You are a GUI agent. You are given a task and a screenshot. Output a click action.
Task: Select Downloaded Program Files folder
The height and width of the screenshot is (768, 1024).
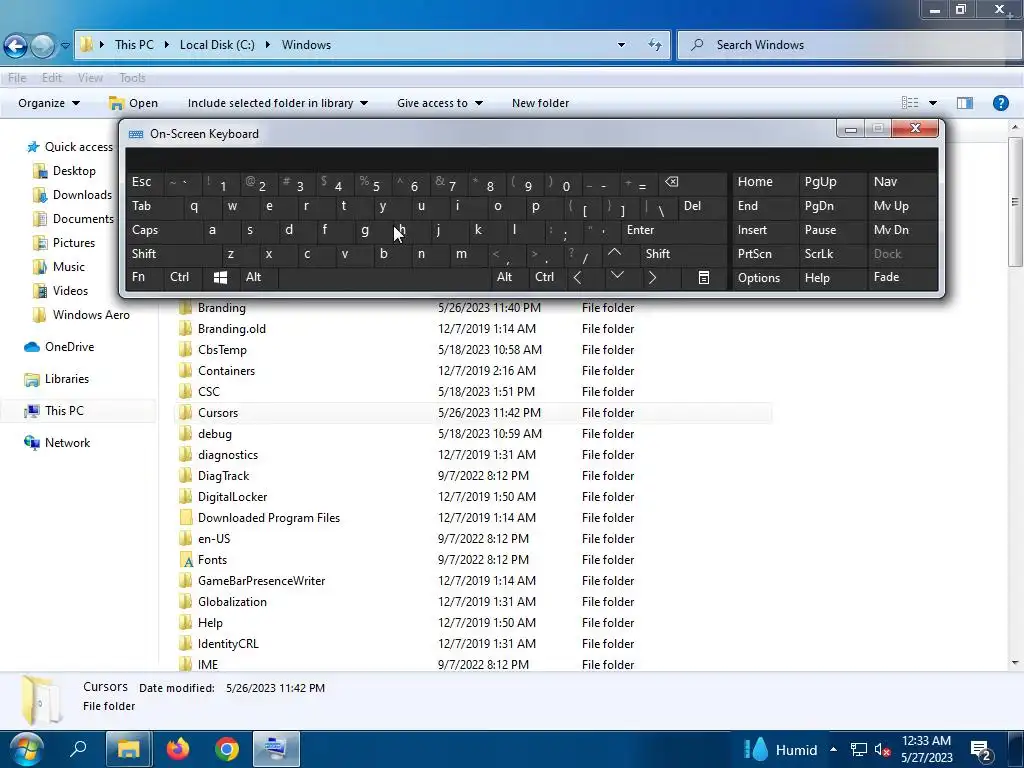[269, 518]
